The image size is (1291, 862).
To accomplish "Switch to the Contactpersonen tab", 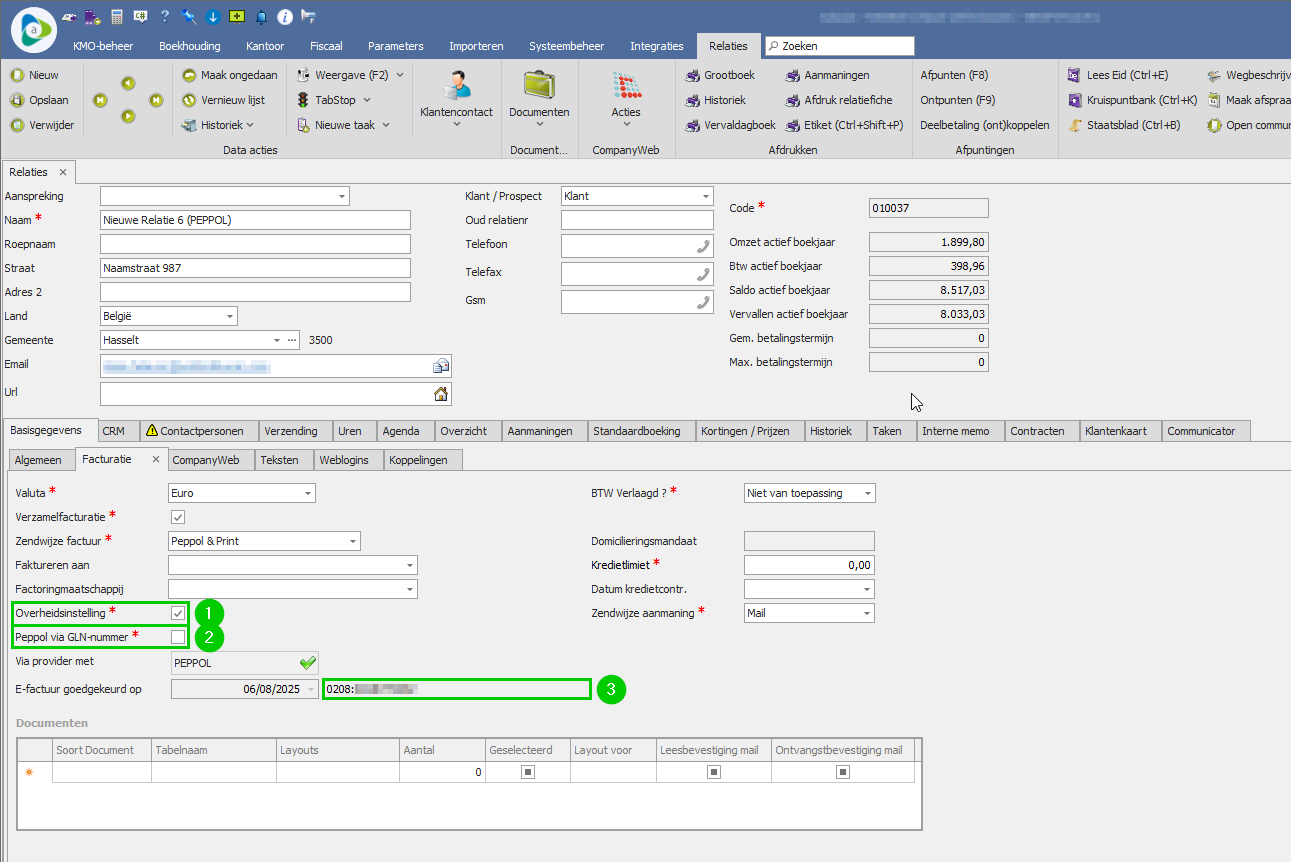I will [x=195, y=431].
